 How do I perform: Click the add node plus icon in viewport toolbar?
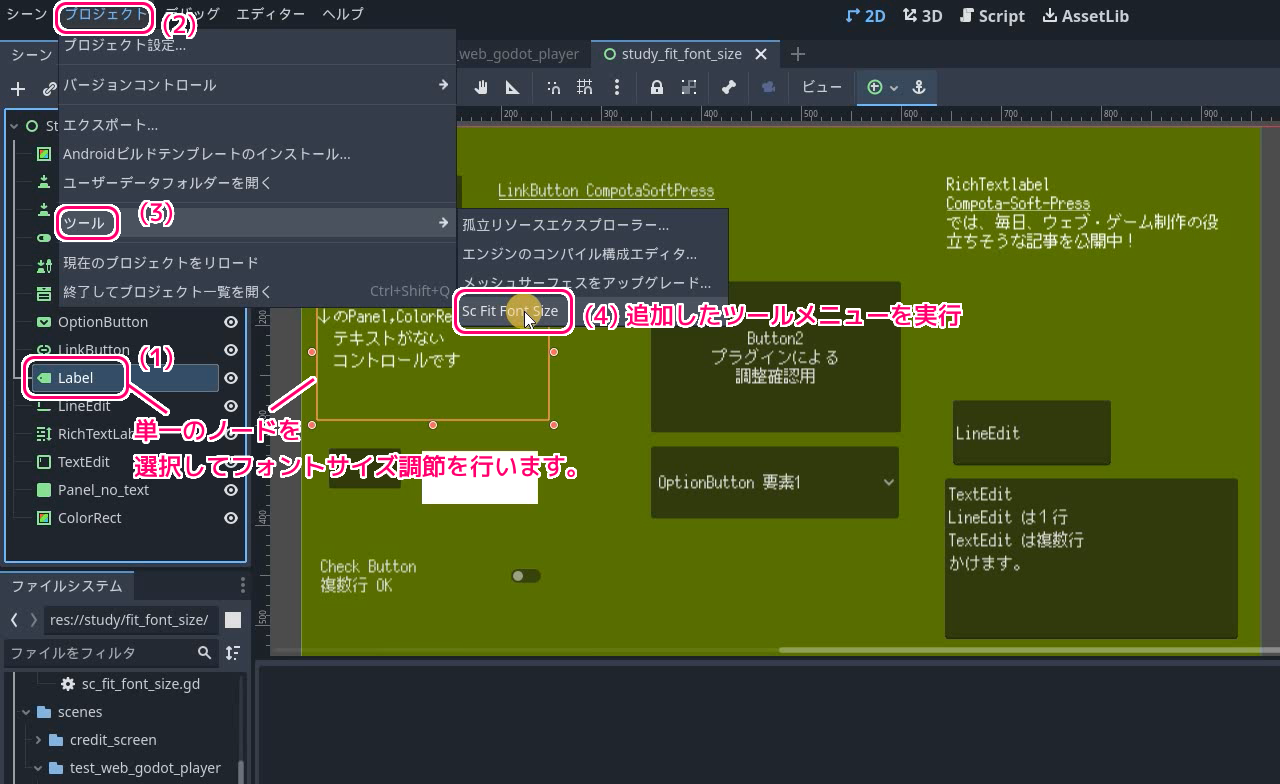[x=874, y=87]
